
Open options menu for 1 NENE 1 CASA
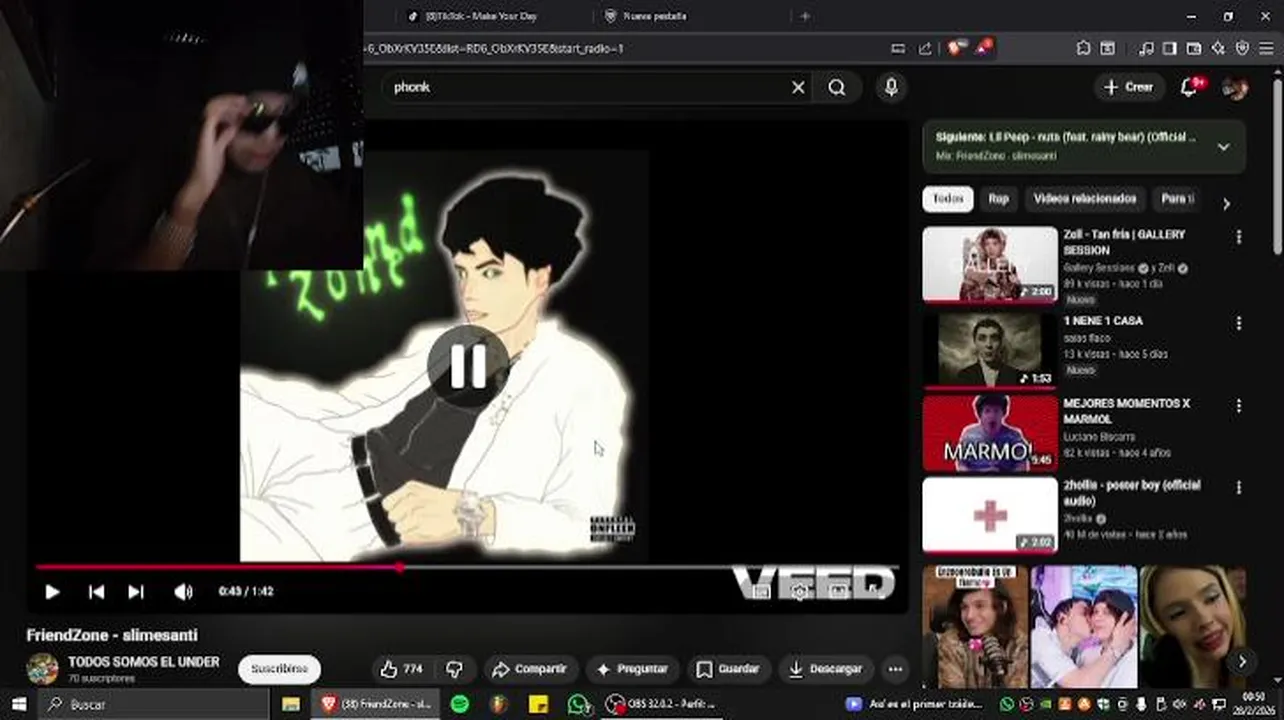(1238, 323)
